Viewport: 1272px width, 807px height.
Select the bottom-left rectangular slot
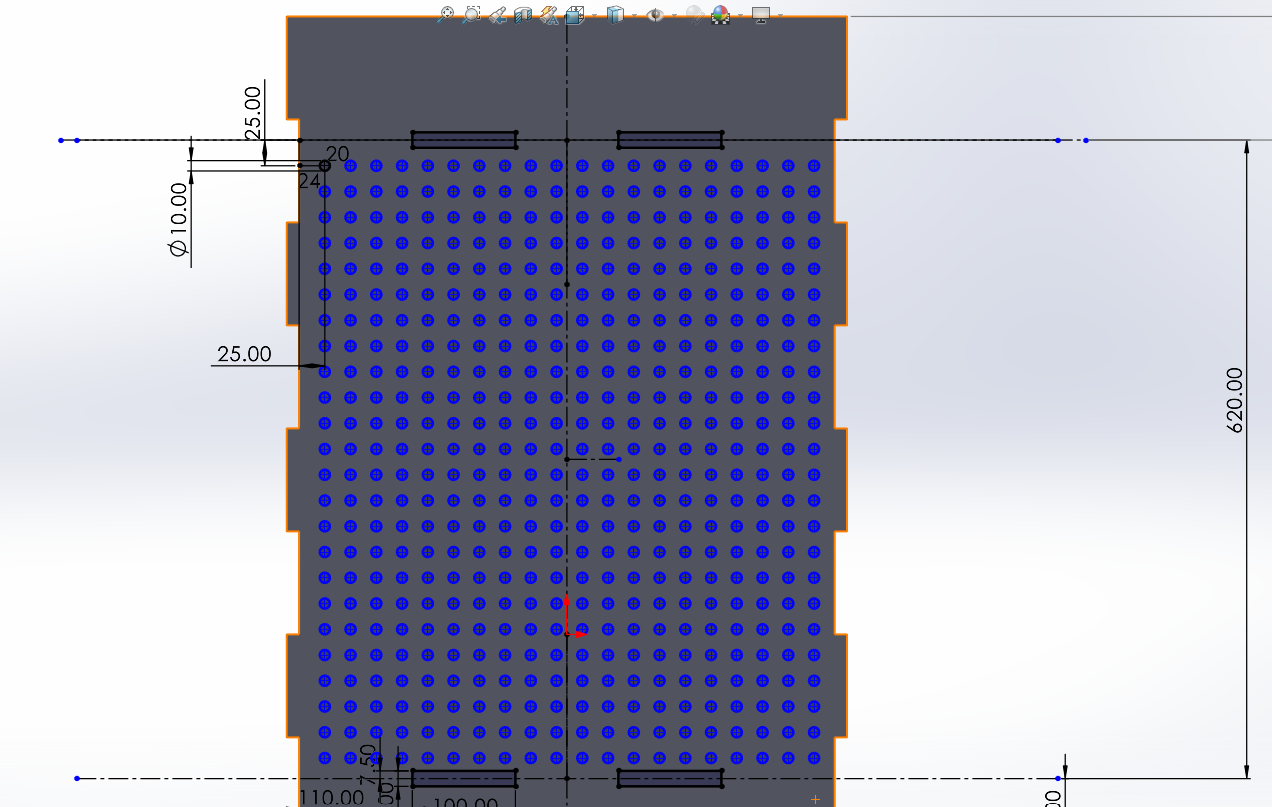click(x=464, y=778)
